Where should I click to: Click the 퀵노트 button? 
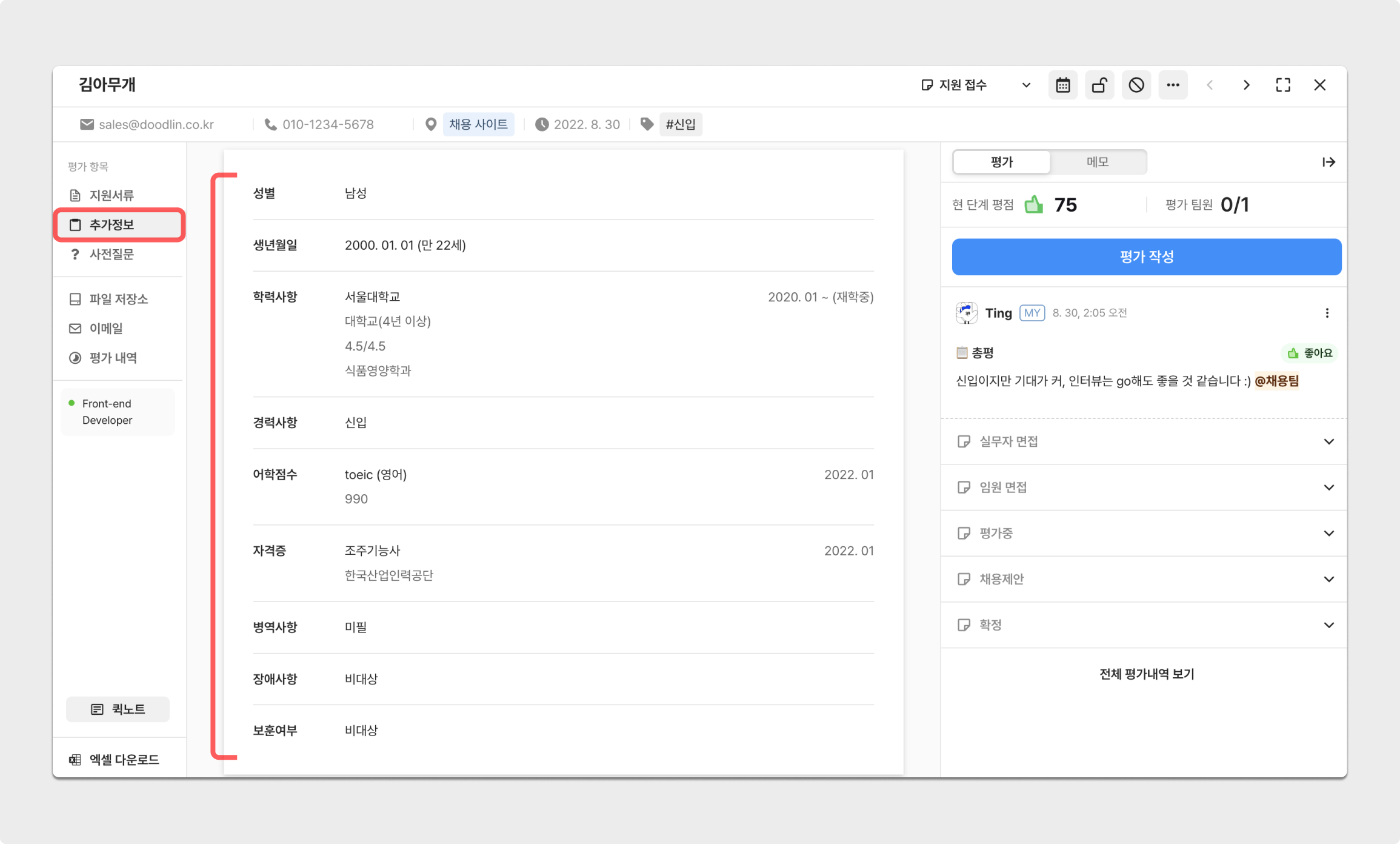click(118, 709)
